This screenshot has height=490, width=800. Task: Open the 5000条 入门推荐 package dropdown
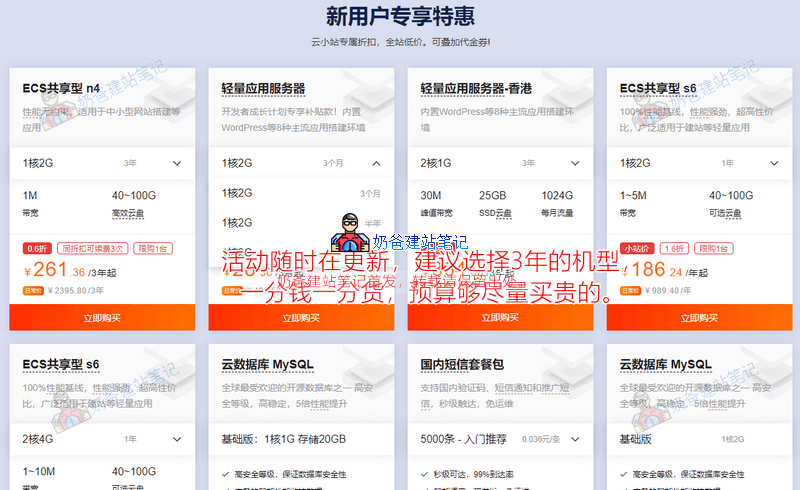point(576,438)
